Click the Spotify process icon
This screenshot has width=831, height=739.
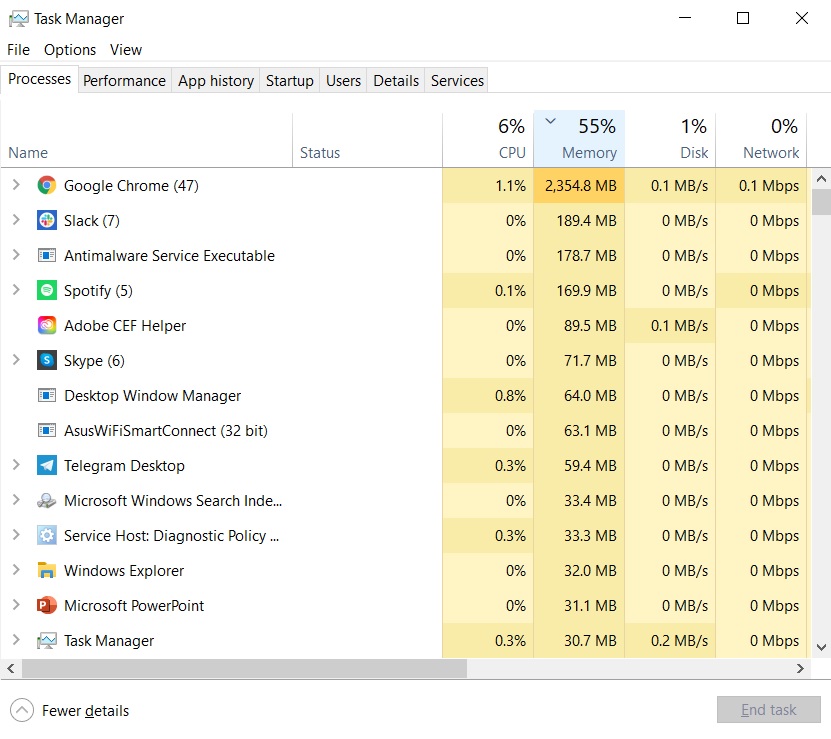click(x=47, y=291)
